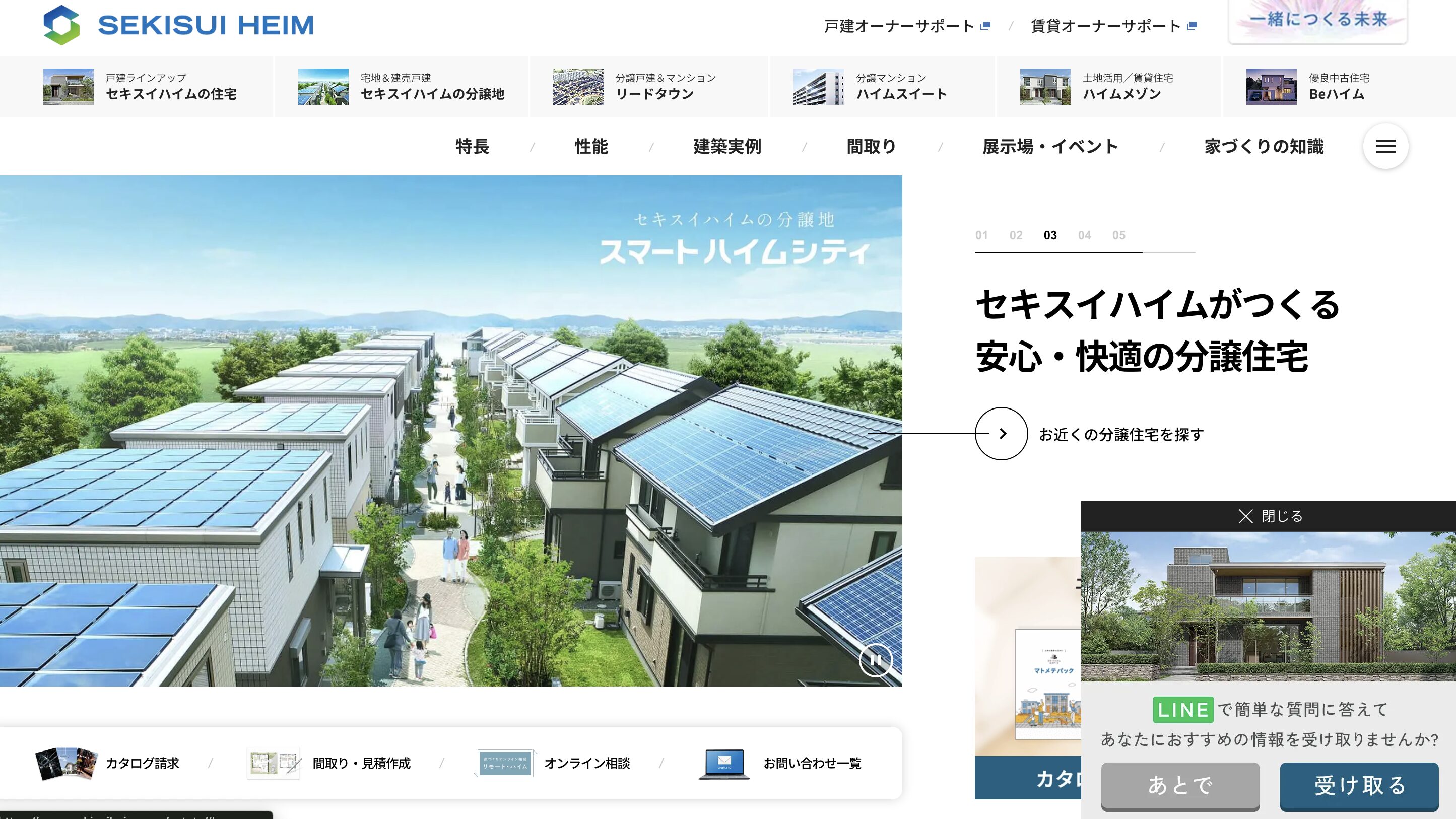The width and height of the screenshot is (1456, 819).
Task: Click お近くの分譲住宅を探す link text
Action: coord(1121,434)
